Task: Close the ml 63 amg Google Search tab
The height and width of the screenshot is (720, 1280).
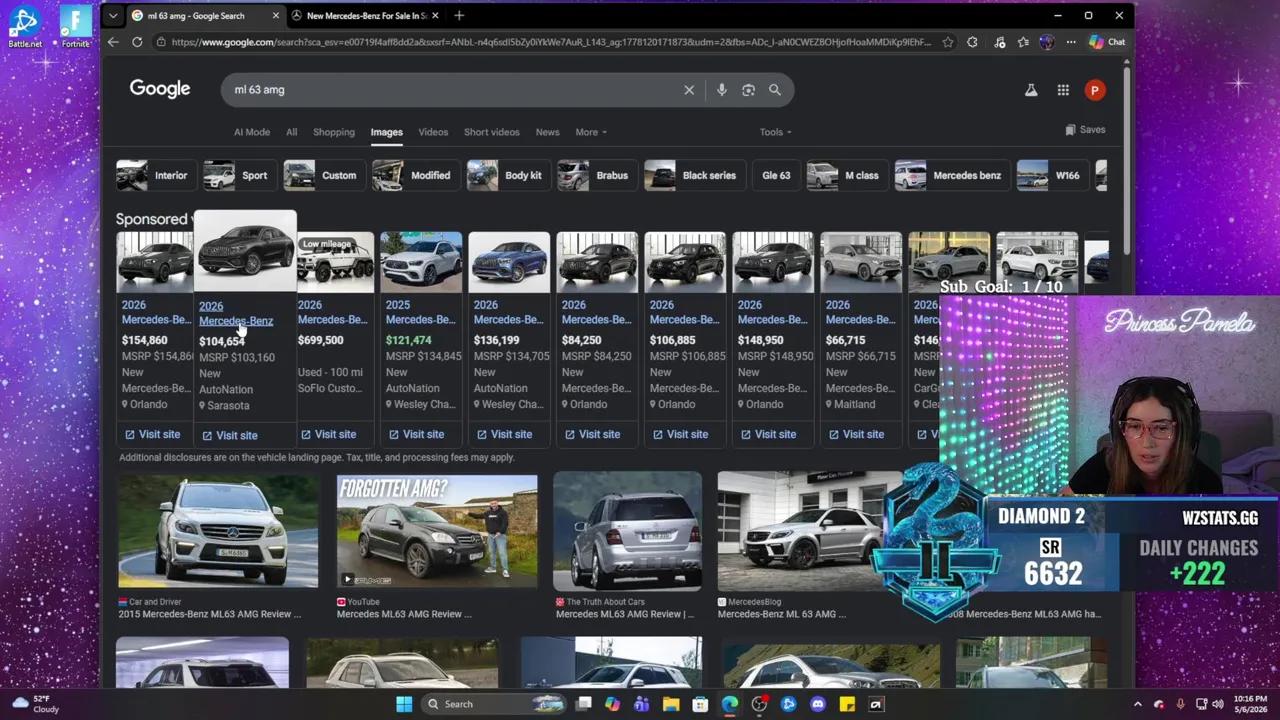Action: point(275,16)
